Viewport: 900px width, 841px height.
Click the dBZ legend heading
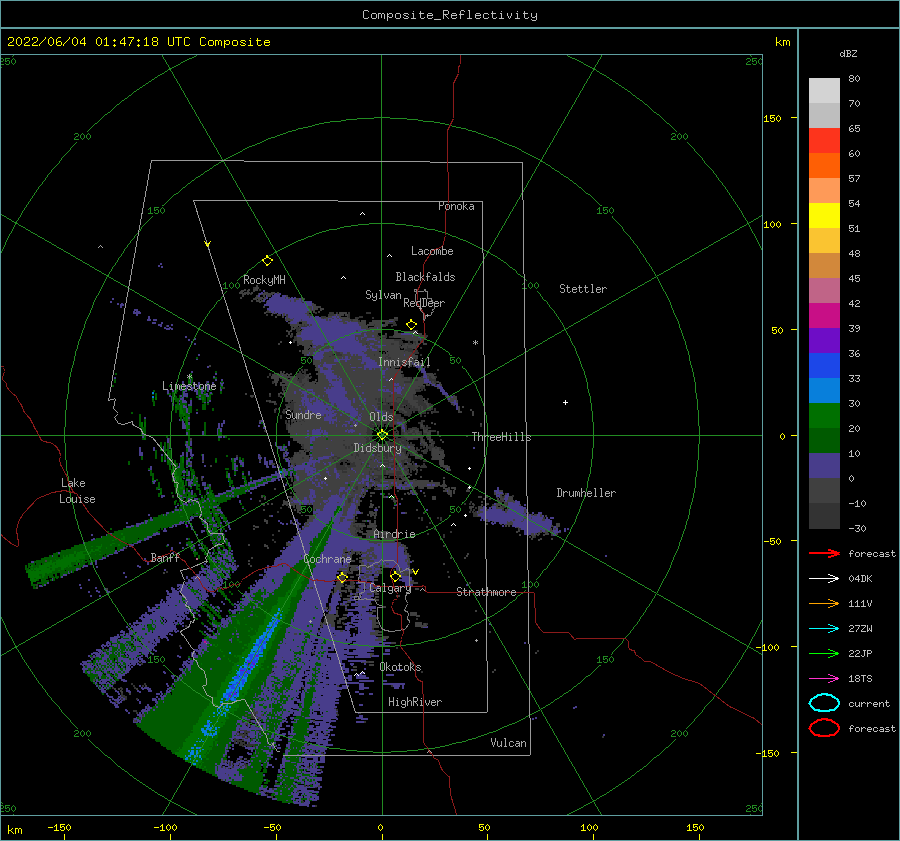pyautogui.click(x=848, y=54)
